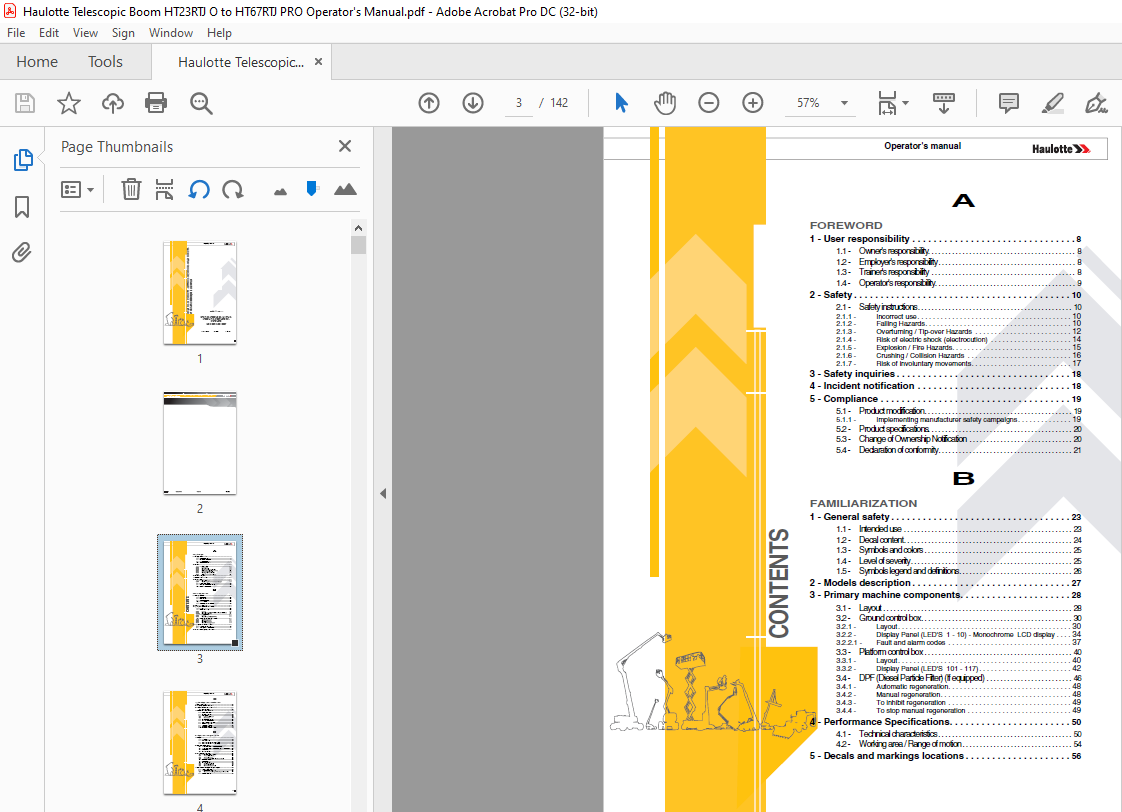
Task: Open the Bookmarks panel icon
Action: point(22,207)
